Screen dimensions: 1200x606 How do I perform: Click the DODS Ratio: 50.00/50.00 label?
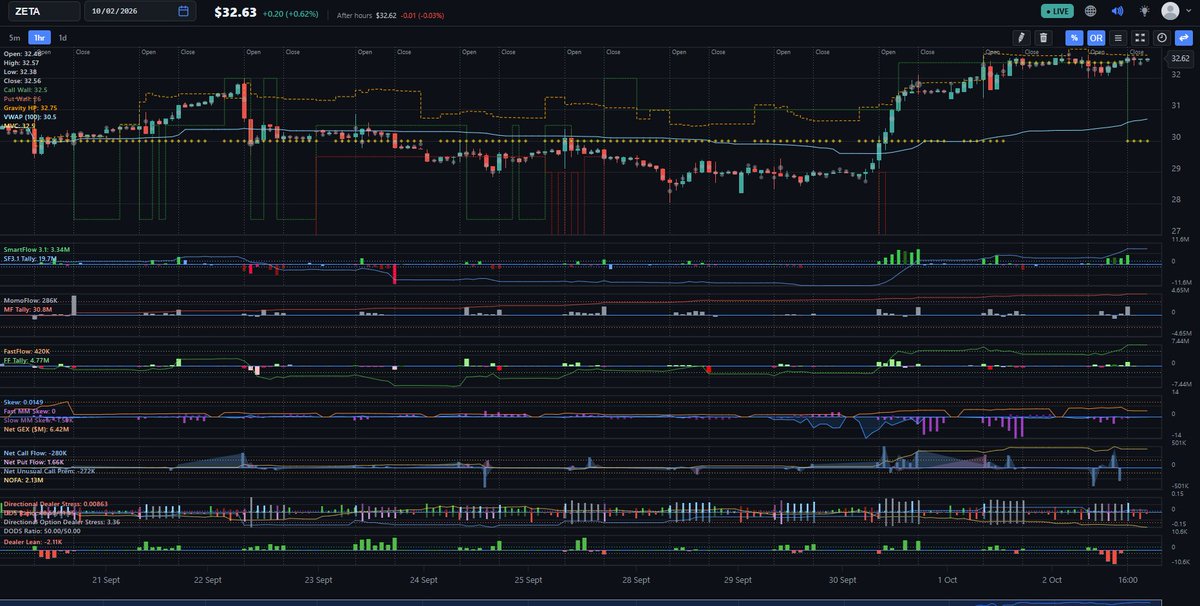[42, 531]
